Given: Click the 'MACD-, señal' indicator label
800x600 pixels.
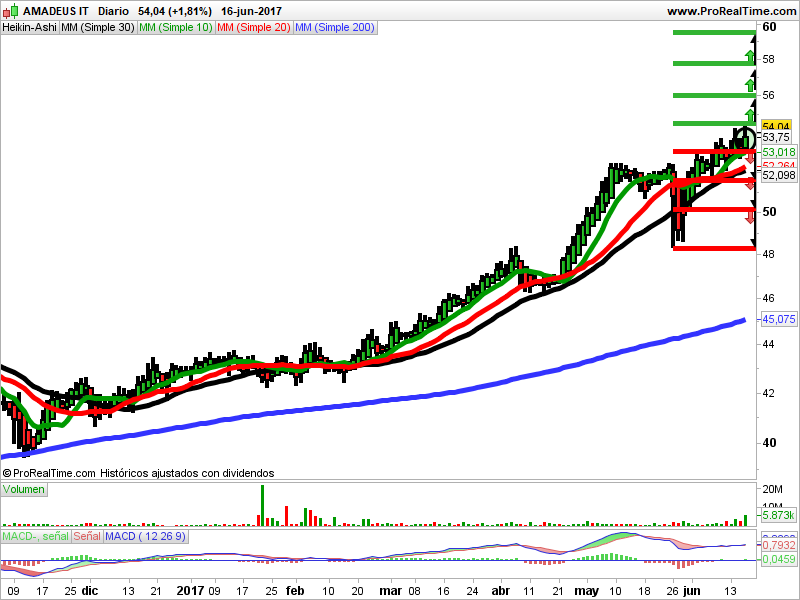Looking at the screenshot, I should click(36, 536).
